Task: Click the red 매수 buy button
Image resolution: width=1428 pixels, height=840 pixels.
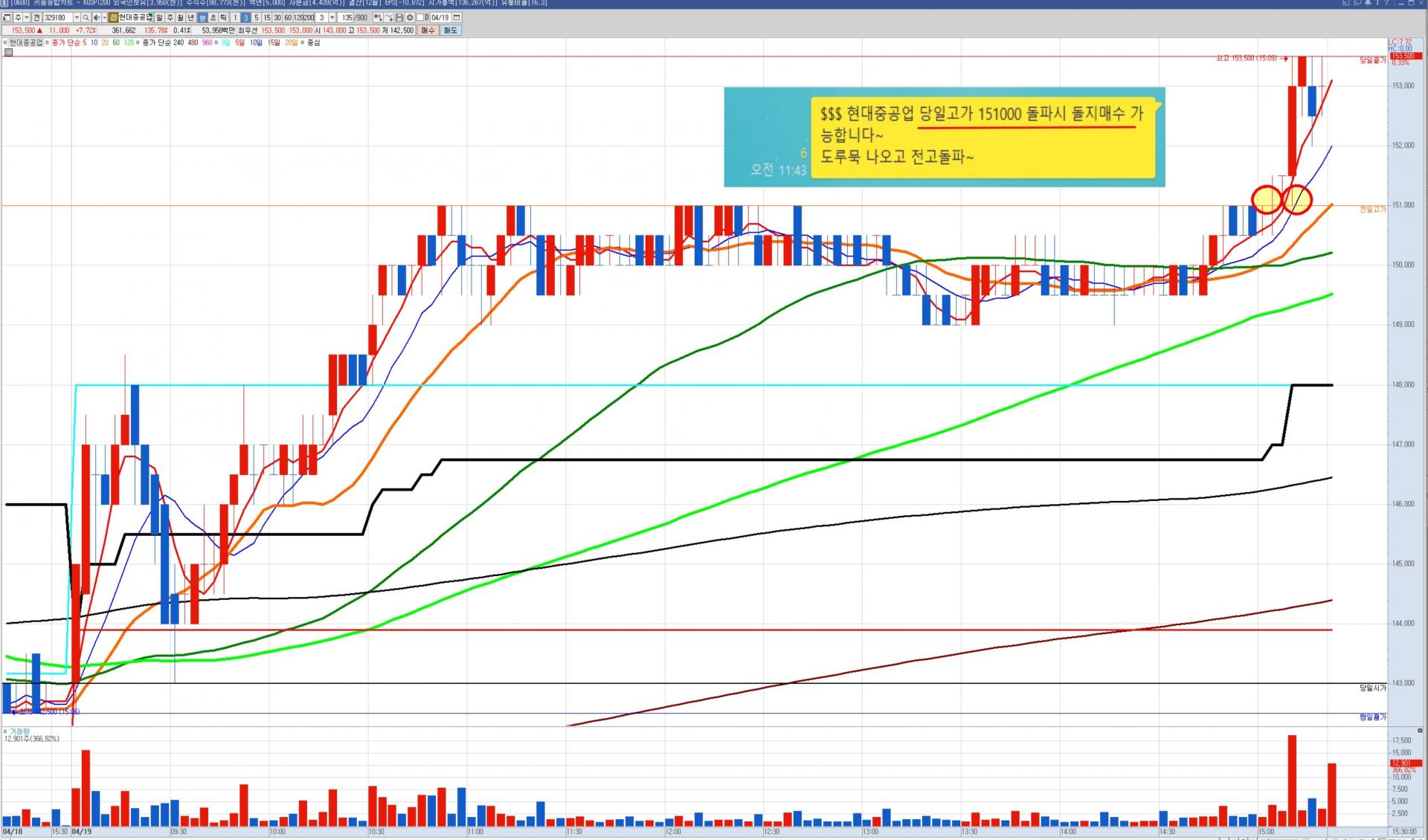Action: 428,30
